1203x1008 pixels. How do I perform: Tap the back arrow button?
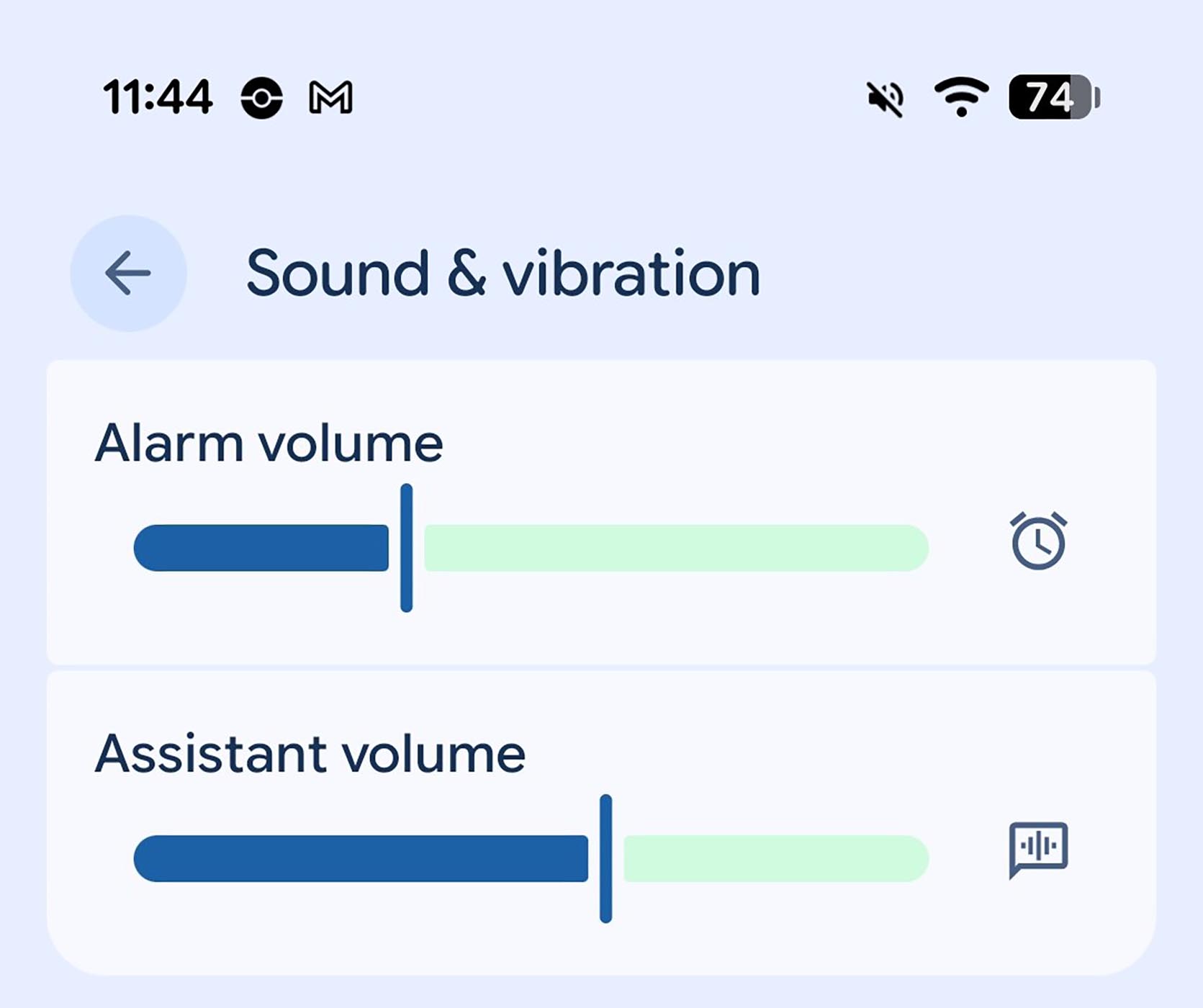coord(128,274)
